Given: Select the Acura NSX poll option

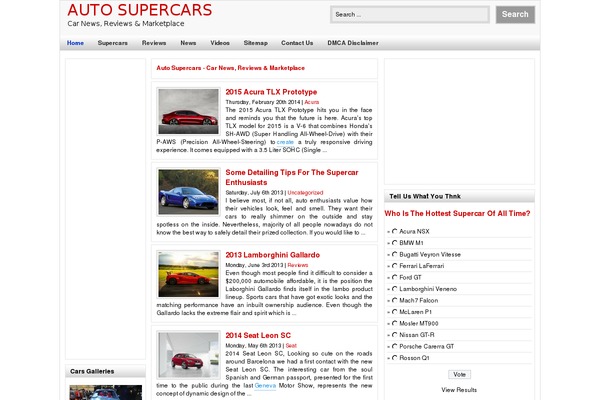Looking at the screenshot, I should tap(395, 231).
